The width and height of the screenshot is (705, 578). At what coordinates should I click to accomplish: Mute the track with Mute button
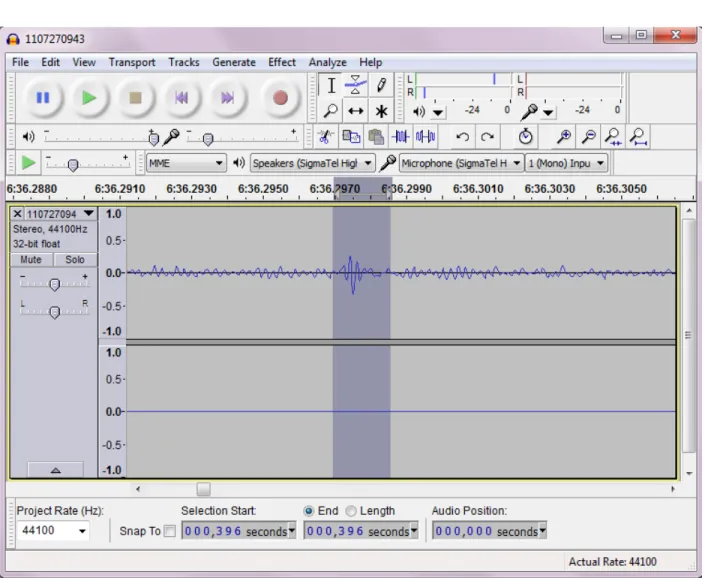coord(31,259)
